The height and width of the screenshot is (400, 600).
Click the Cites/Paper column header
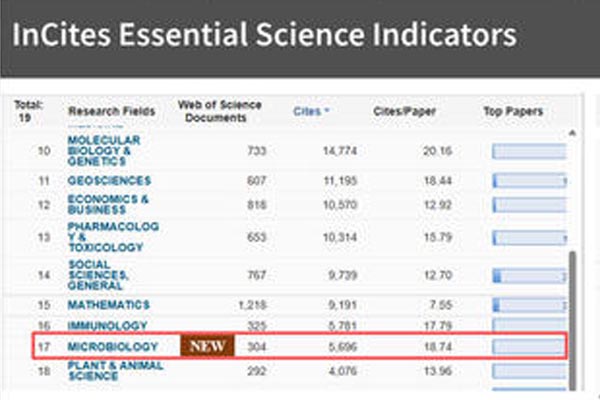(x=398, y=111)
